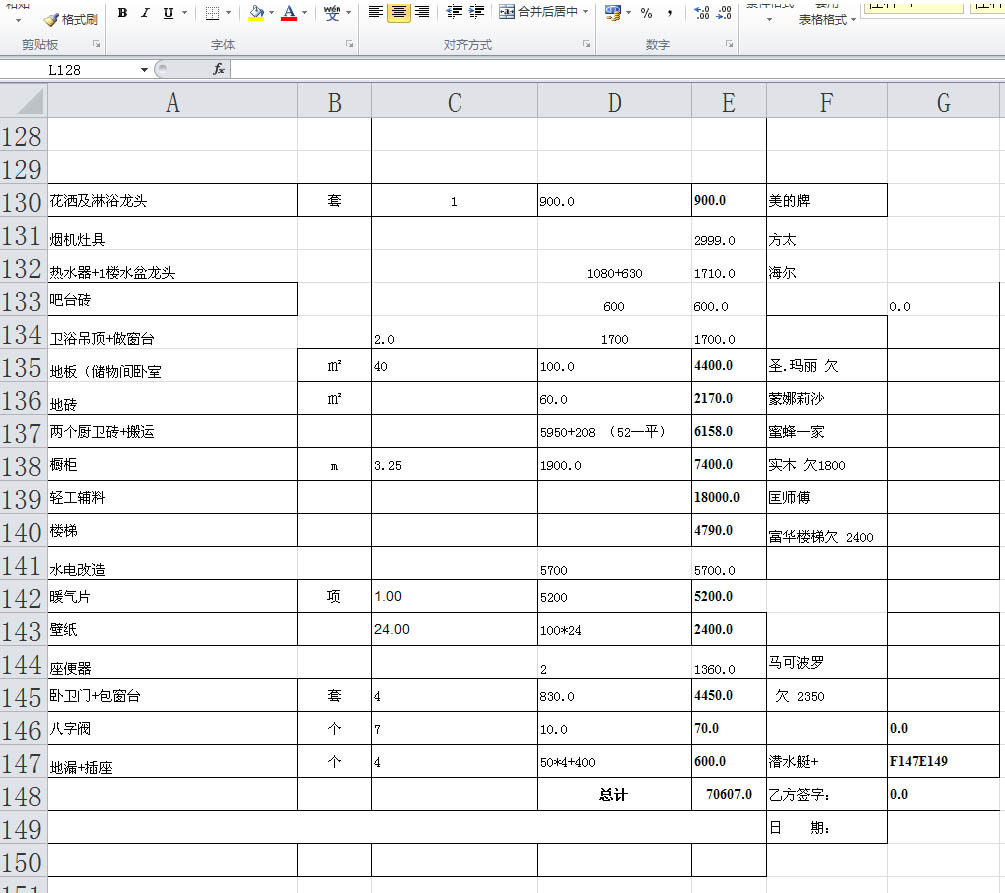Screen dimensions: 1005x893
Task: Toggle italic formatting
Action: [x=145, y=13]
